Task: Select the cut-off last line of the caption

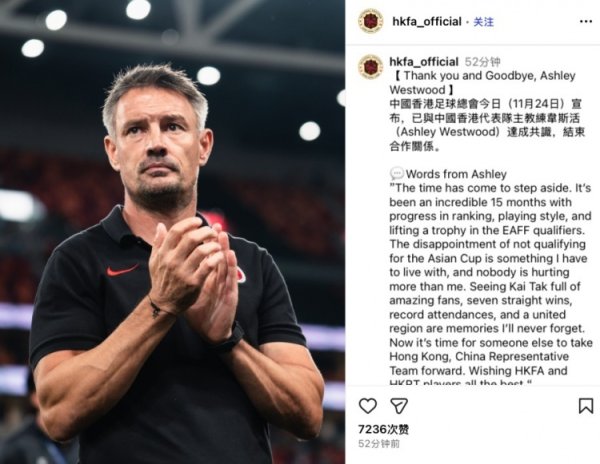Action: (460, 382)
